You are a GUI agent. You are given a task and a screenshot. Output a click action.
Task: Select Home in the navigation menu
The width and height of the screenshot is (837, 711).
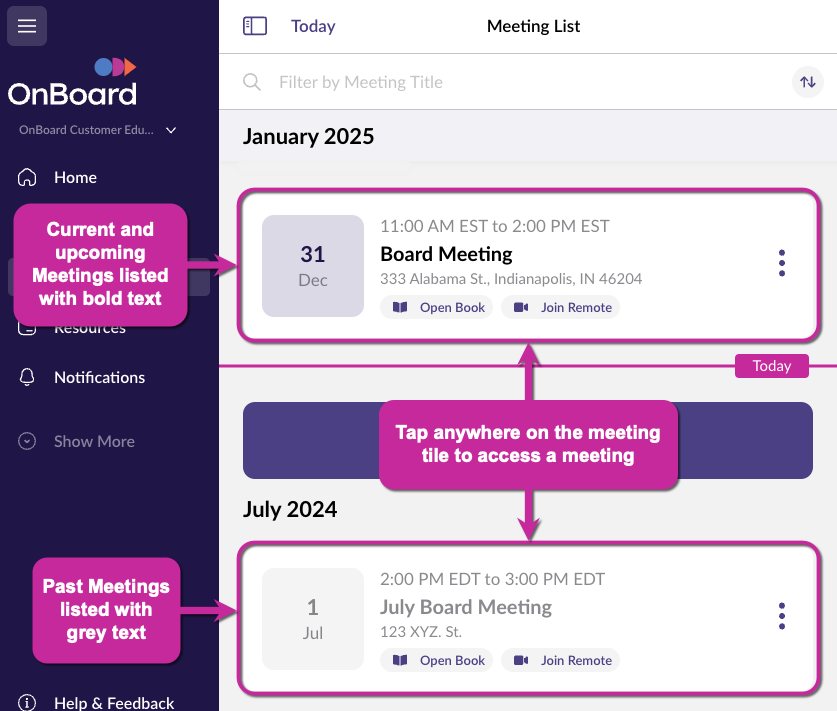pos(75,178)
